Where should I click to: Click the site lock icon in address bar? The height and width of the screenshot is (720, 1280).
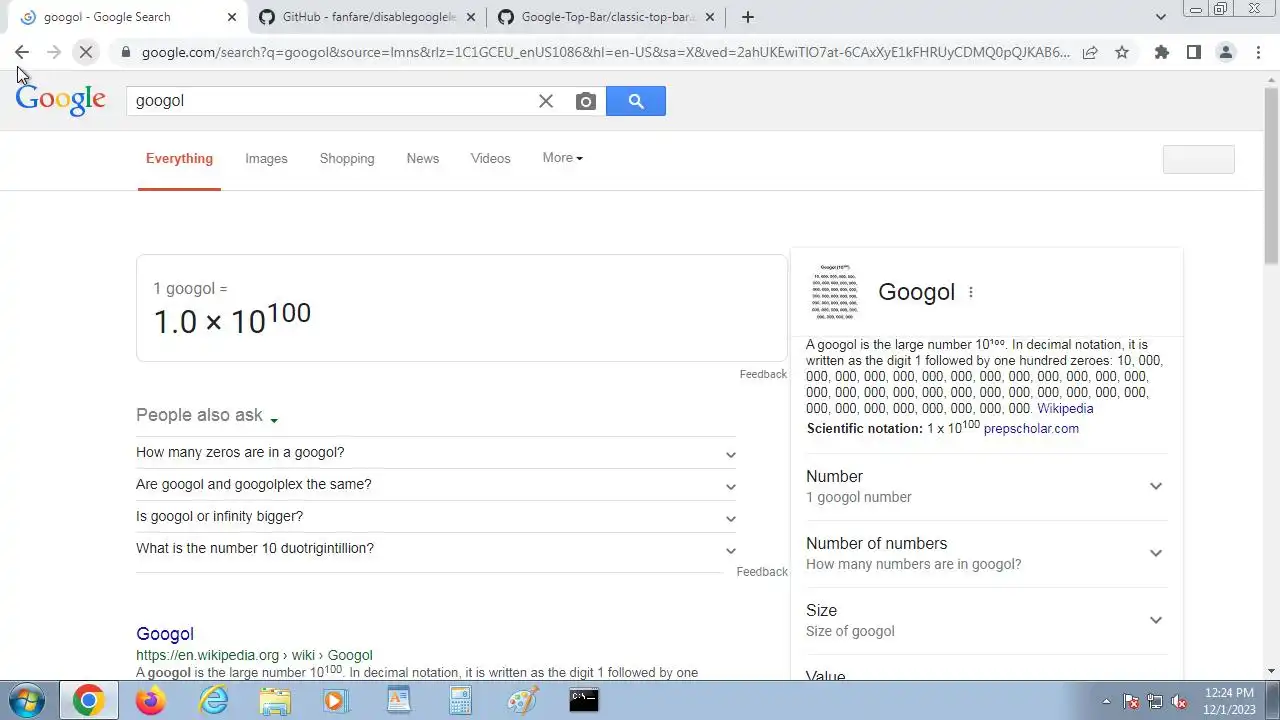[125, 52]
